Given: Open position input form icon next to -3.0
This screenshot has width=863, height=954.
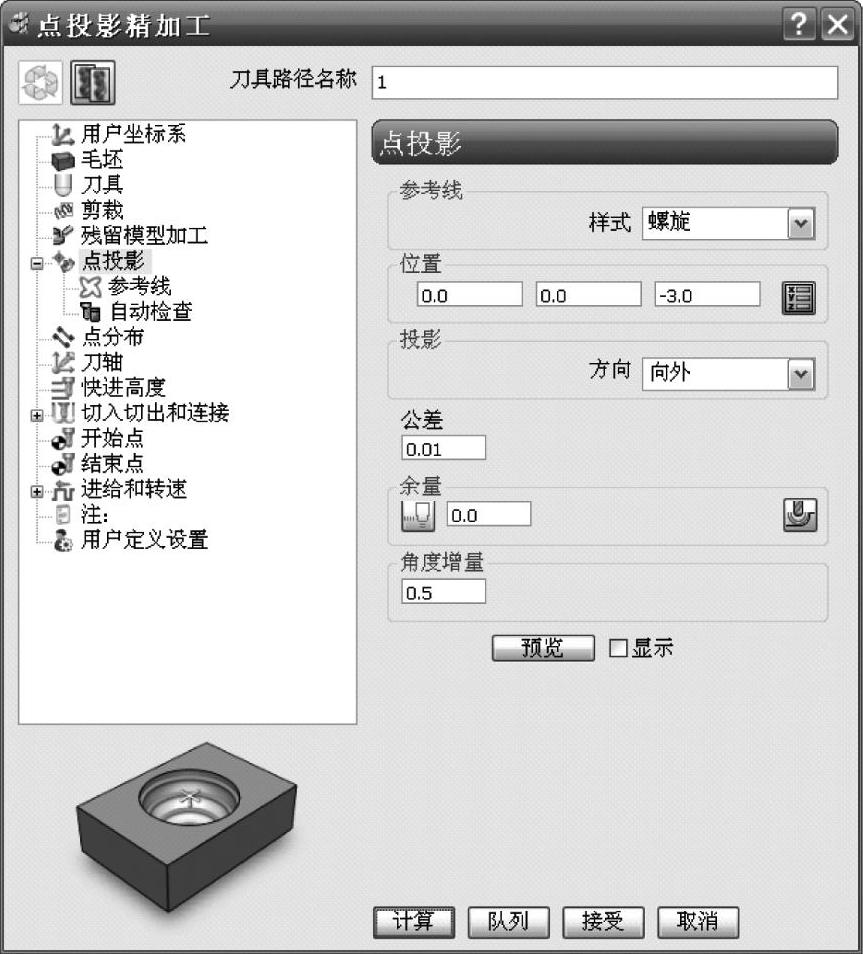Looking at the screenshot, I should tap(798, 298).
